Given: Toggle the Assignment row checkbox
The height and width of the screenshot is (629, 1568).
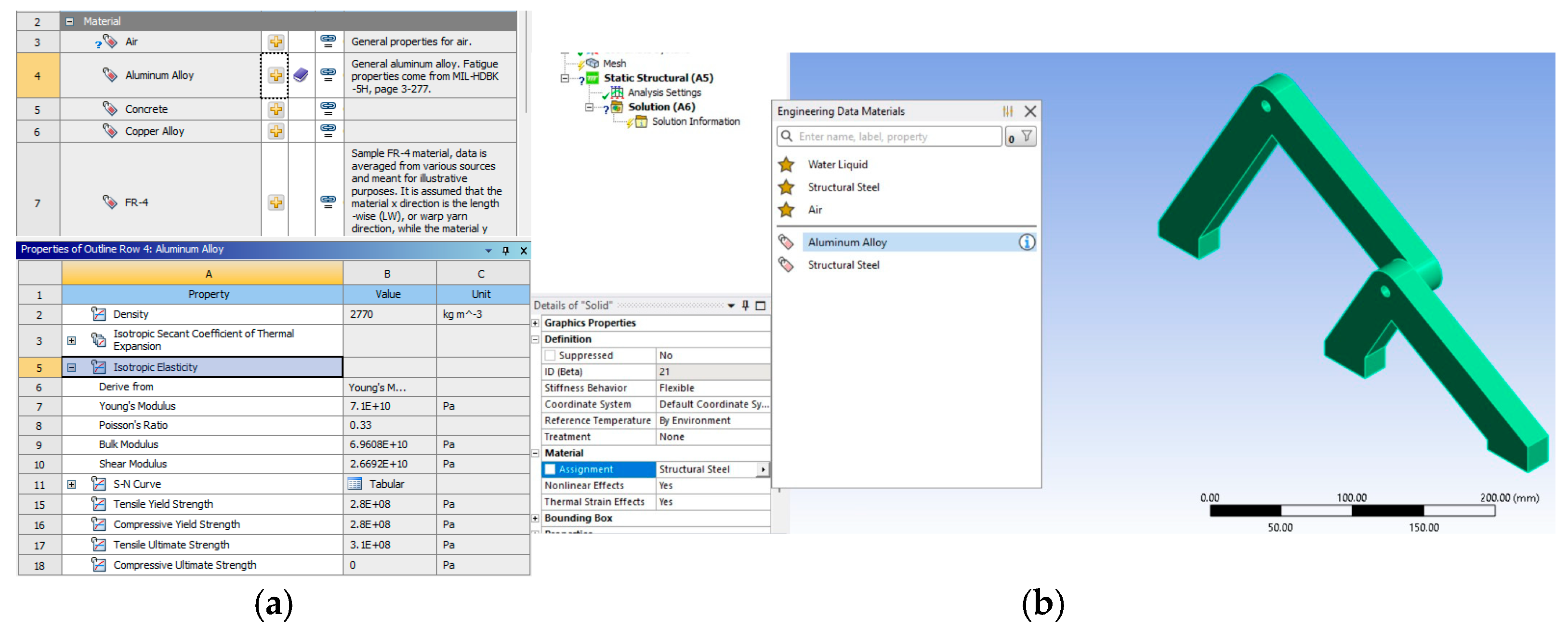Looking at the screenshot, I should [550, 469].
